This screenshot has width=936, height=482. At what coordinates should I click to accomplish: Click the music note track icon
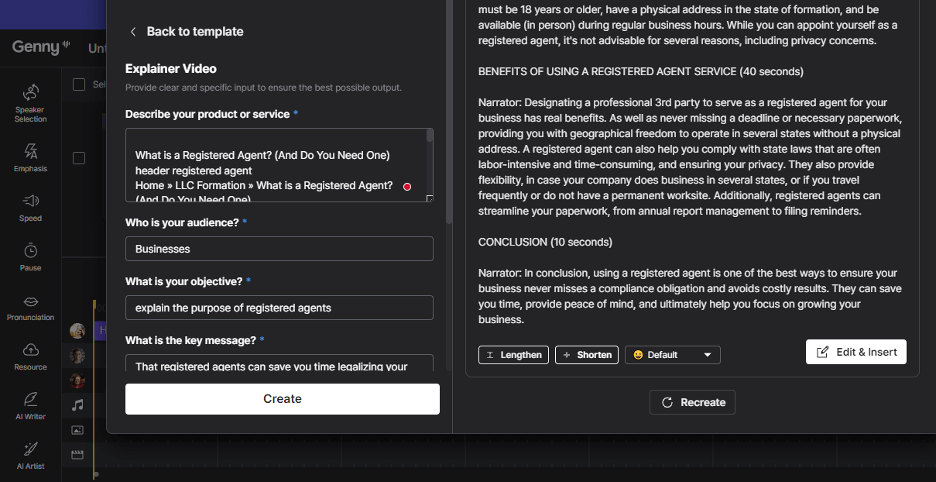pos(78,405)
